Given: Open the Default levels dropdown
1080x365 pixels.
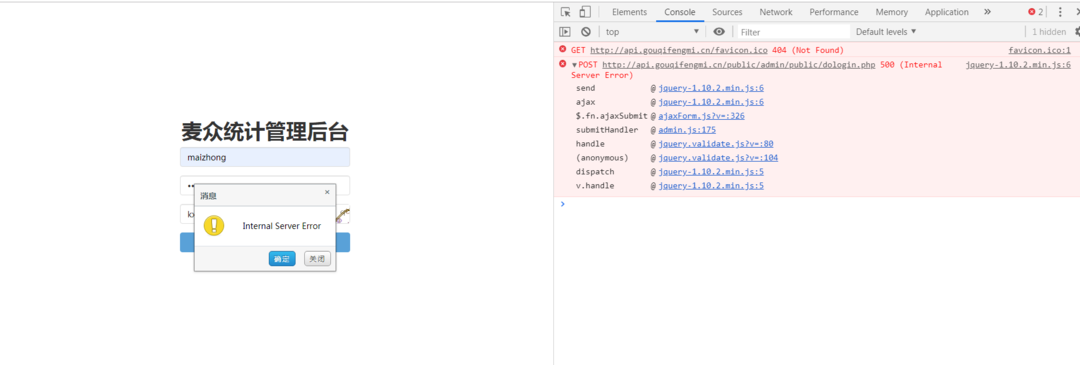Looking at the screenshot, I should click(886, 32).
